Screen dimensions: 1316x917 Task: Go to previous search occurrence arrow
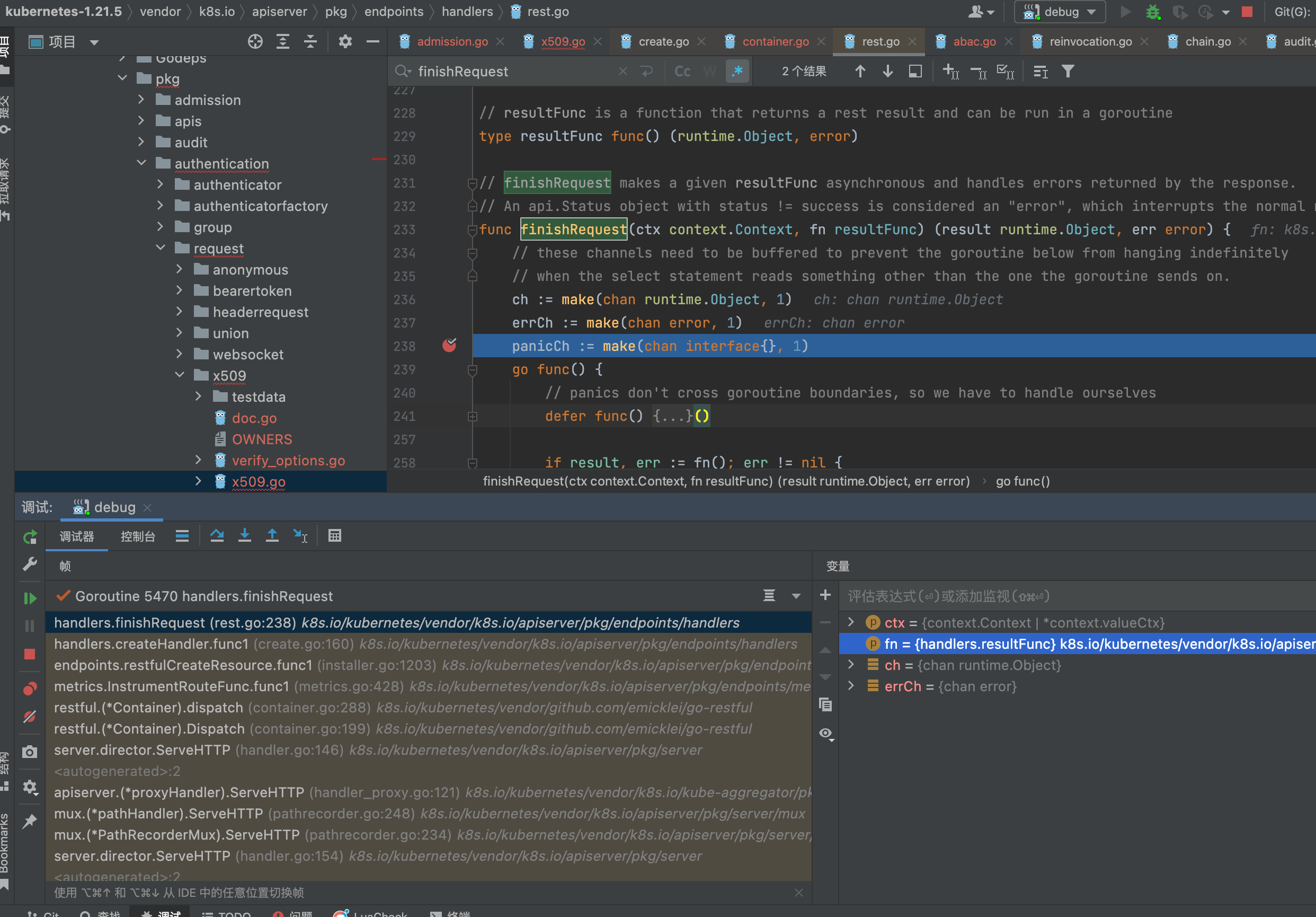(x=860, y=71)
